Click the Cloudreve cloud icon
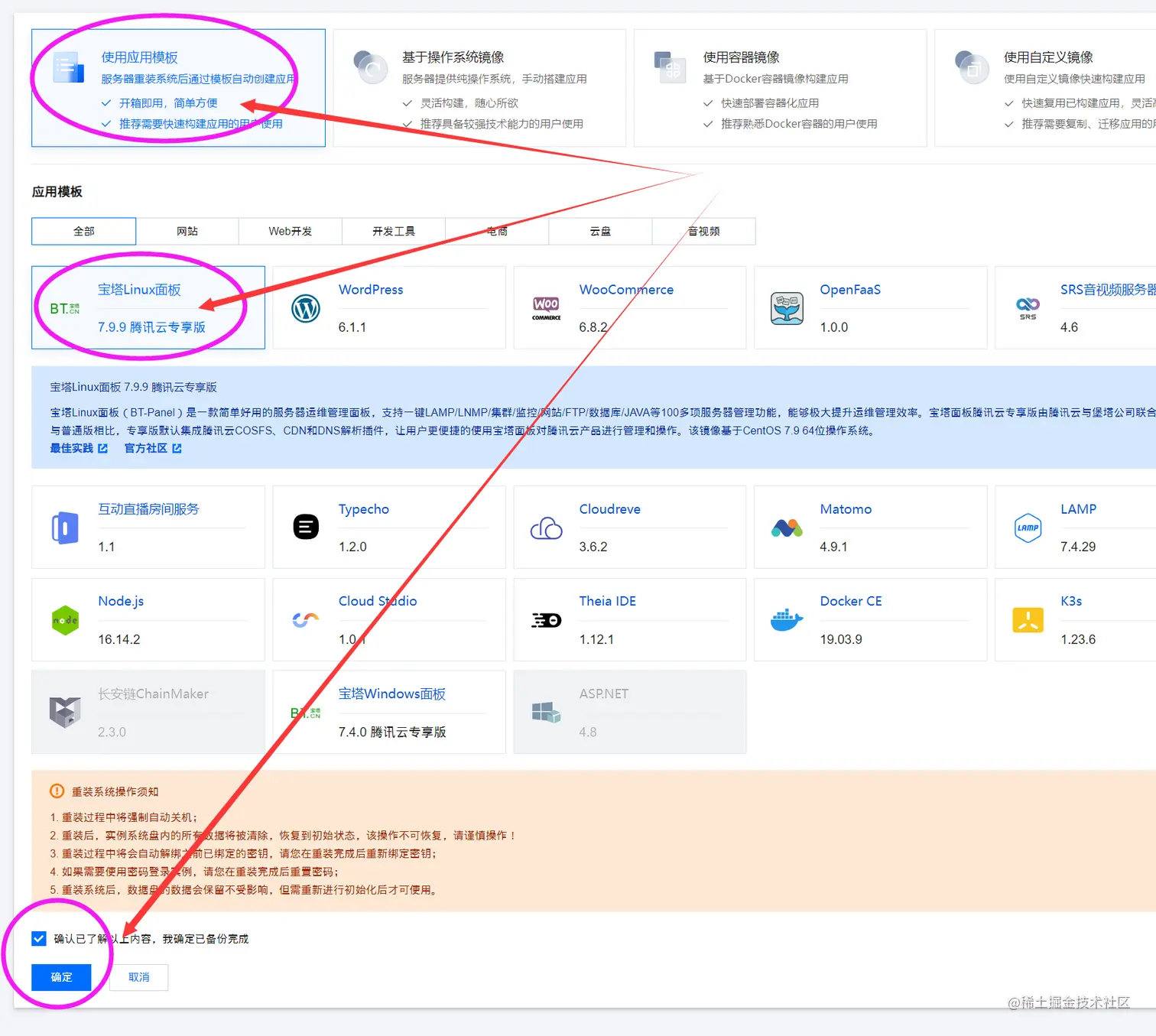This screenshot has height=1036, width=1156. (547, 528)
